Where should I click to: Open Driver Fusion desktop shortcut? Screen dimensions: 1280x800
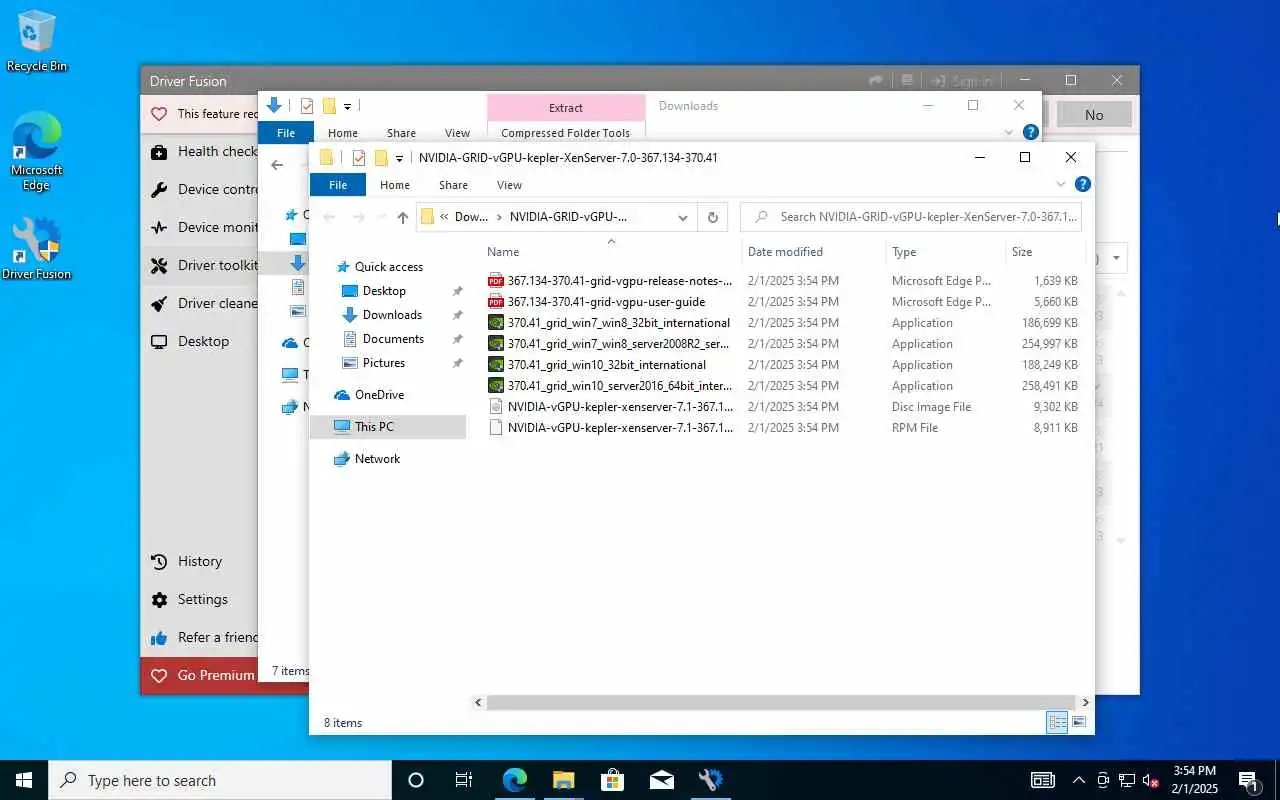37,249
